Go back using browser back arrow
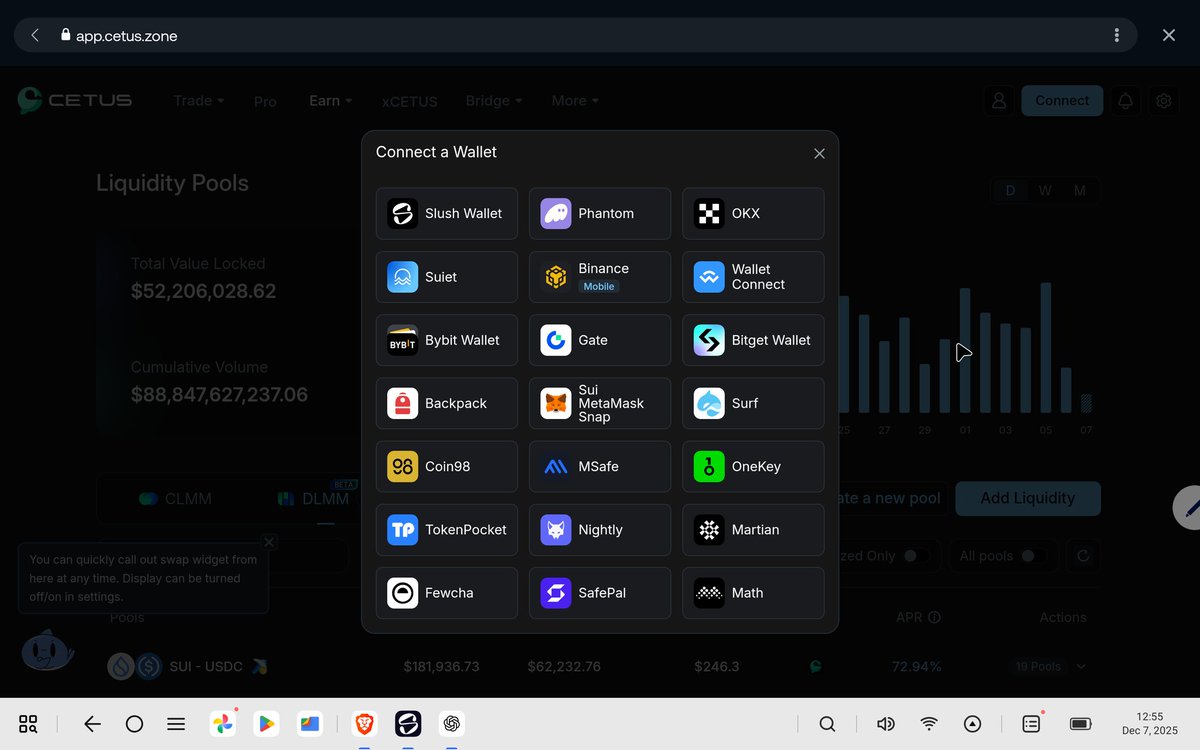Screen dimensions: 1200x750 [35, 35]
